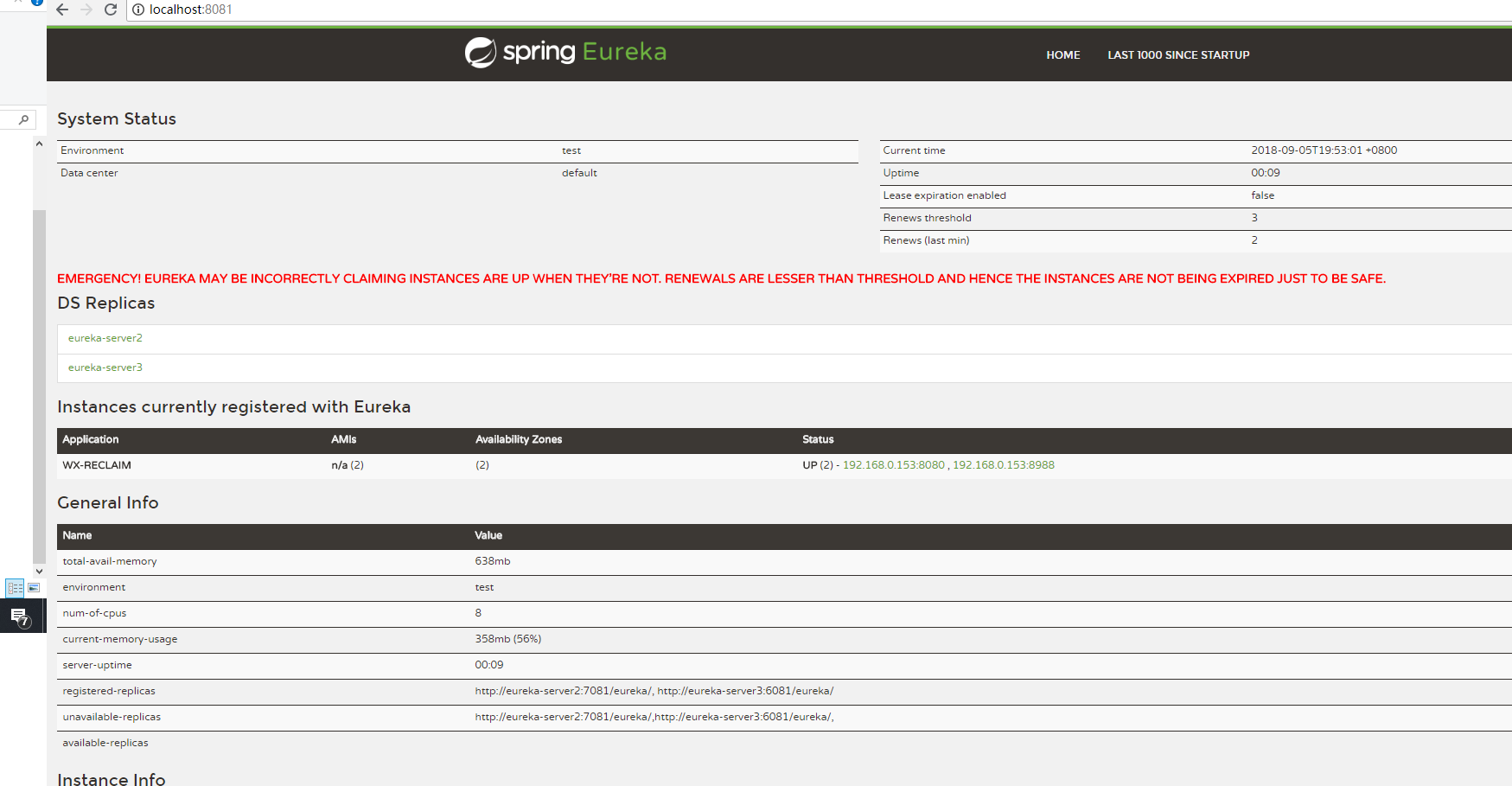Click the left panel vertical scrollbar thumb
The image size is (1512, 786).
pos(39,387)
